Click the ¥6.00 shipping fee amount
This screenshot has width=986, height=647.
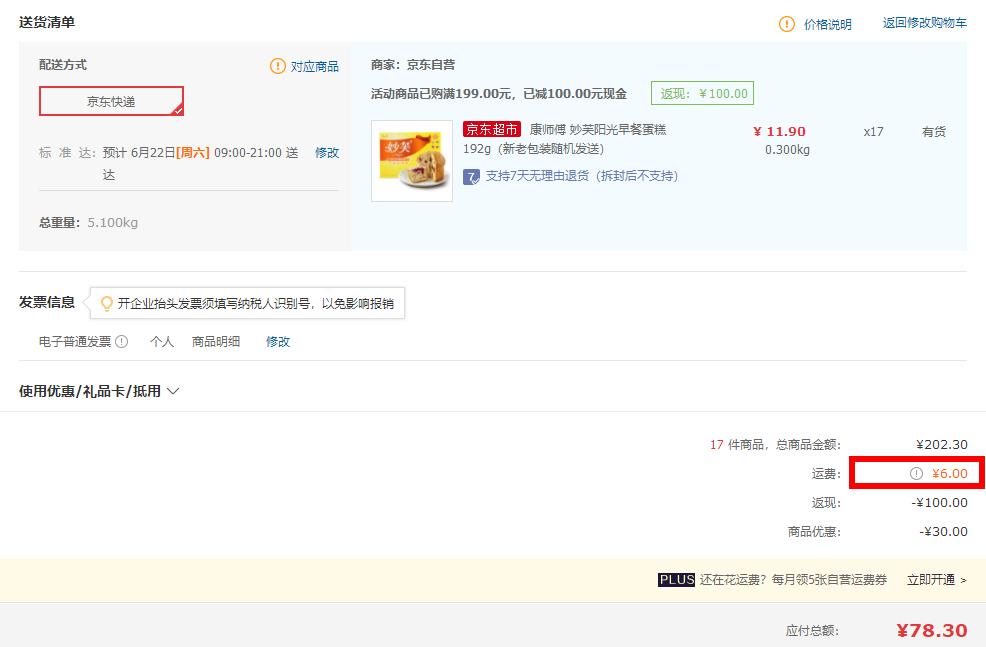point(950,473)
